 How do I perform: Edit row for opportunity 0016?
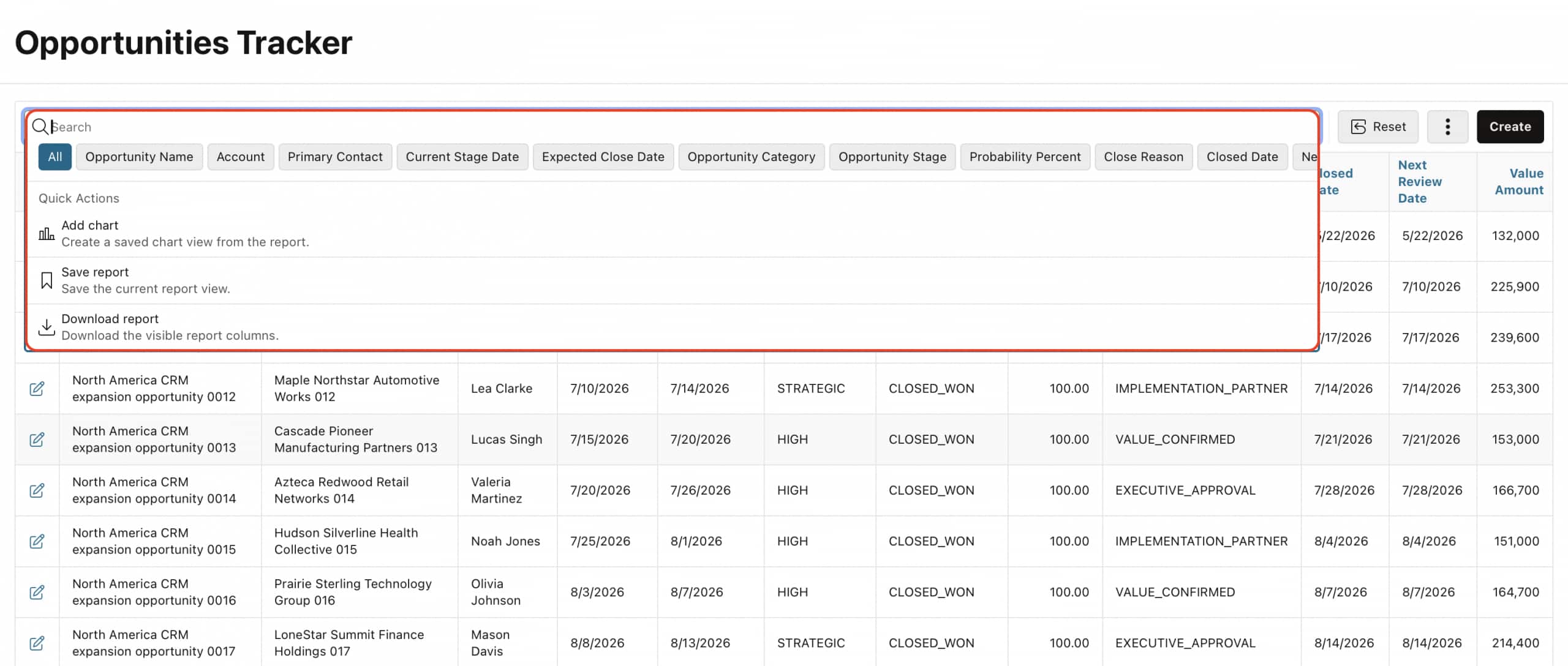pos(37,592)
